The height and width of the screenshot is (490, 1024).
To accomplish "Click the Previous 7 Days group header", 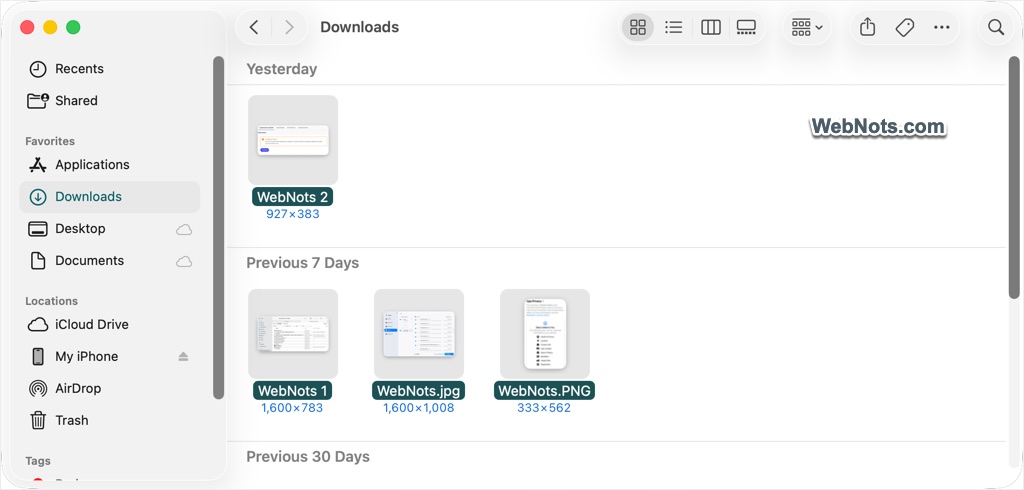I will click(x=302, y=263).
